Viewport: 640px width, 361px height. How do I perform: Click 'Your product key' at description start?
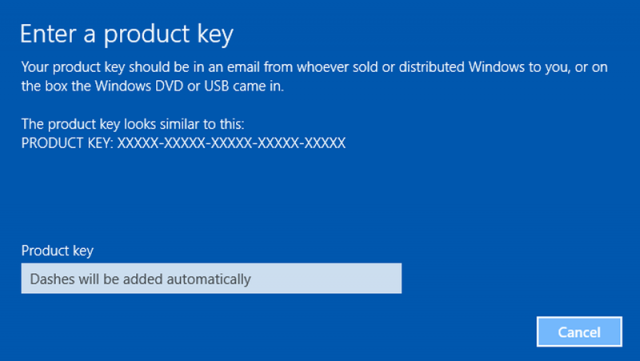tap(73, 67)
